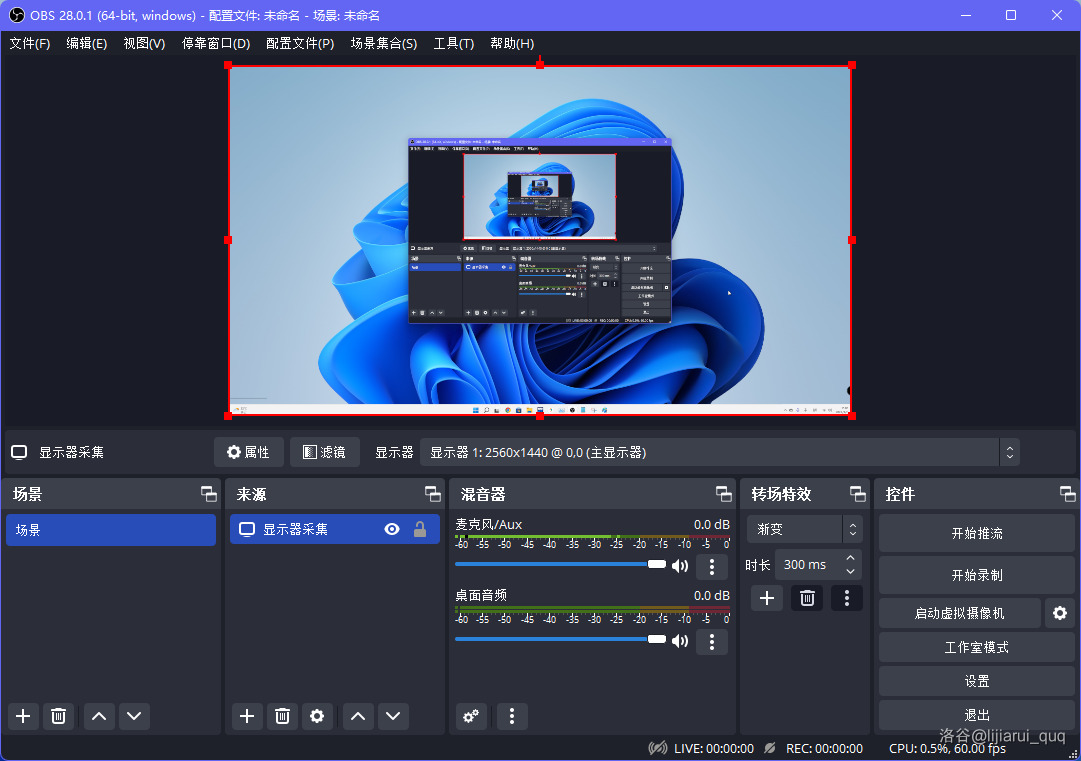Undock the 来源 panel
The width and height of the screenshot is (1081, 761).
coord(433,494)
